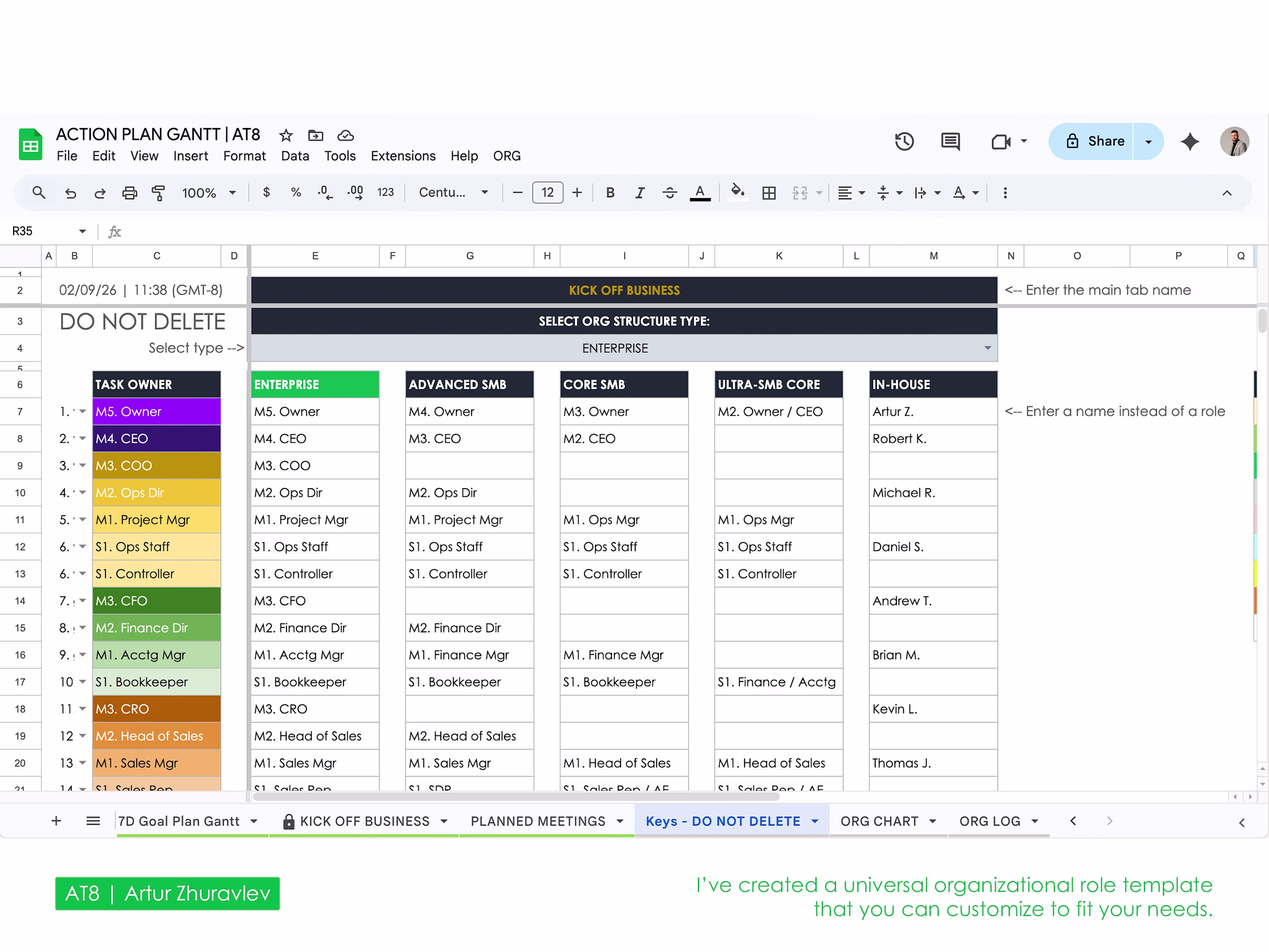Click the Gemini sparkle icon
The width and height of the screenshot is (1269, 952).
click(x=1190, y=141)
